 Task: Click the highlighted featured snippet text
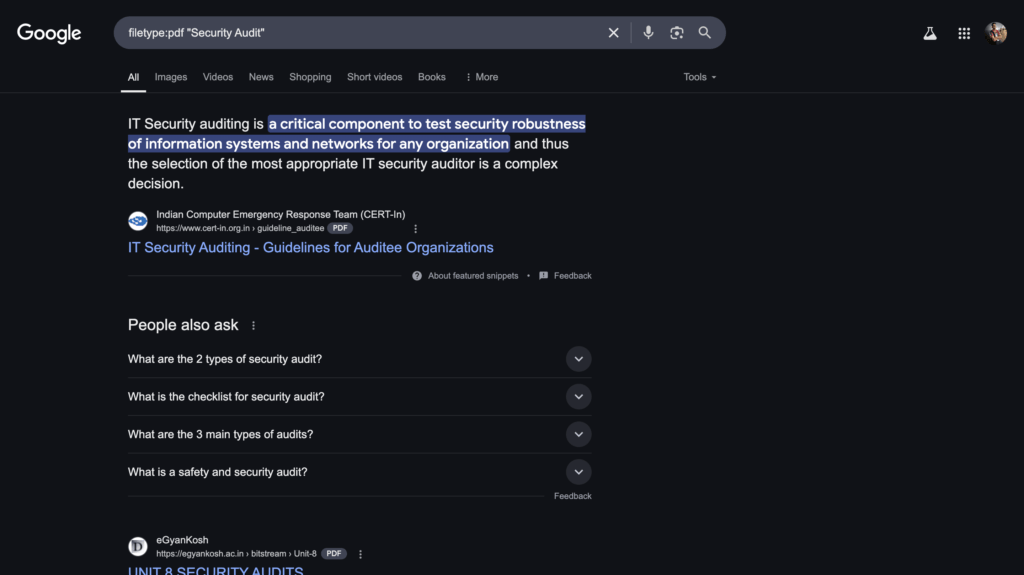(357, 134)
